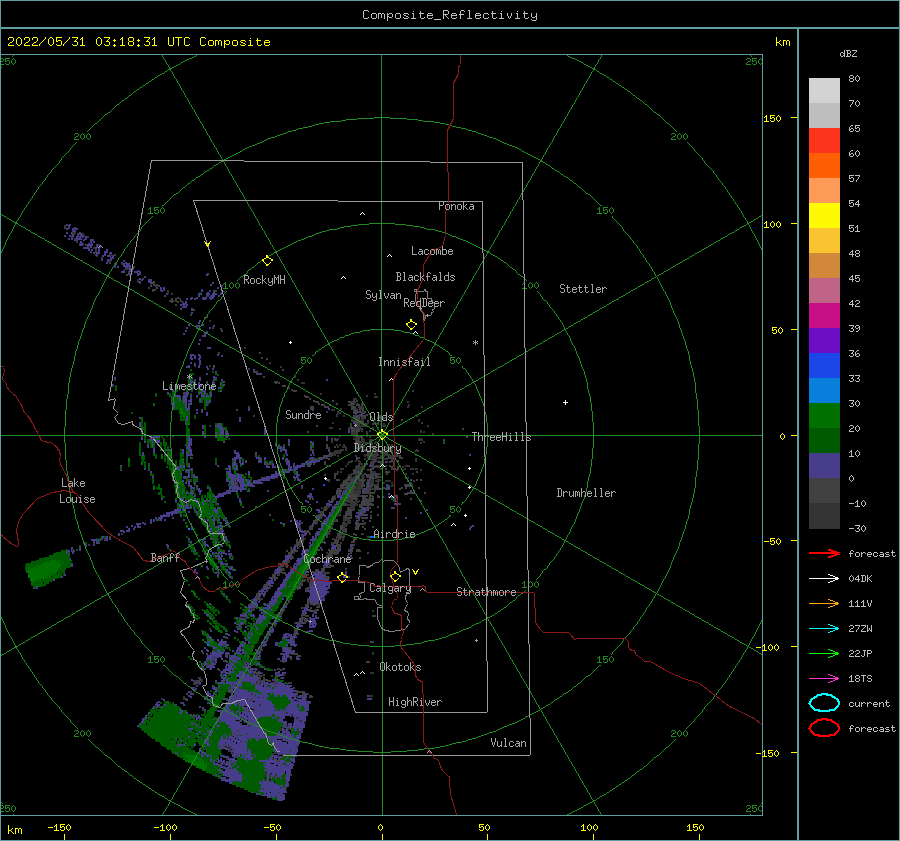Click the Vulcan label
Viewport: 900px width, 841px height.
509,743
